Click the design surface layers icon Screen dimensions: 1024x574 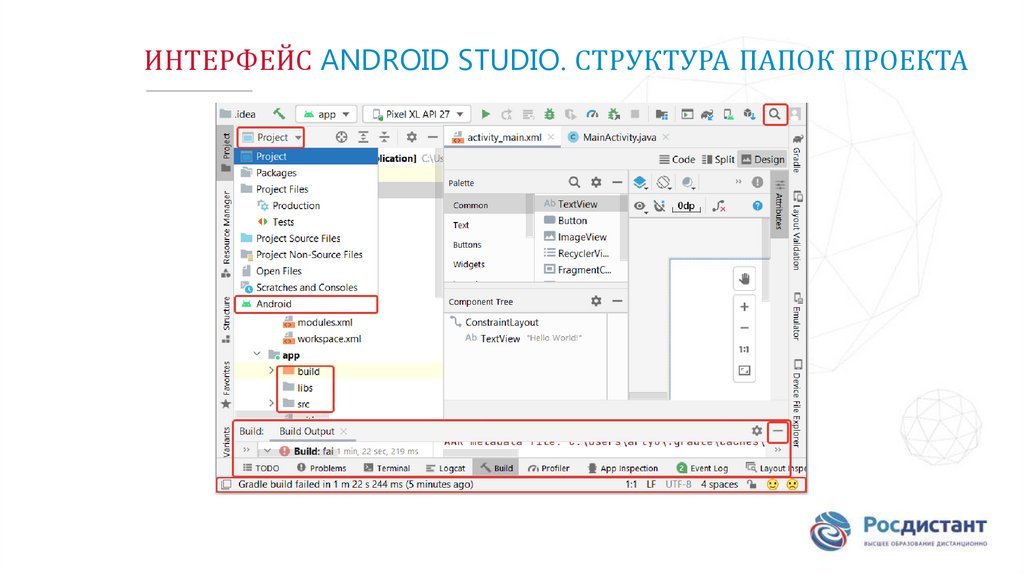coord(640,182)
